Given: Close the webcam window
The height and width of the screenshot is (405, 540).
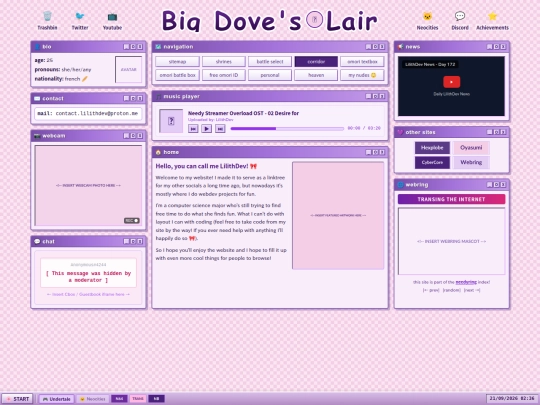Looking at the screenshot, I should 140,136.
